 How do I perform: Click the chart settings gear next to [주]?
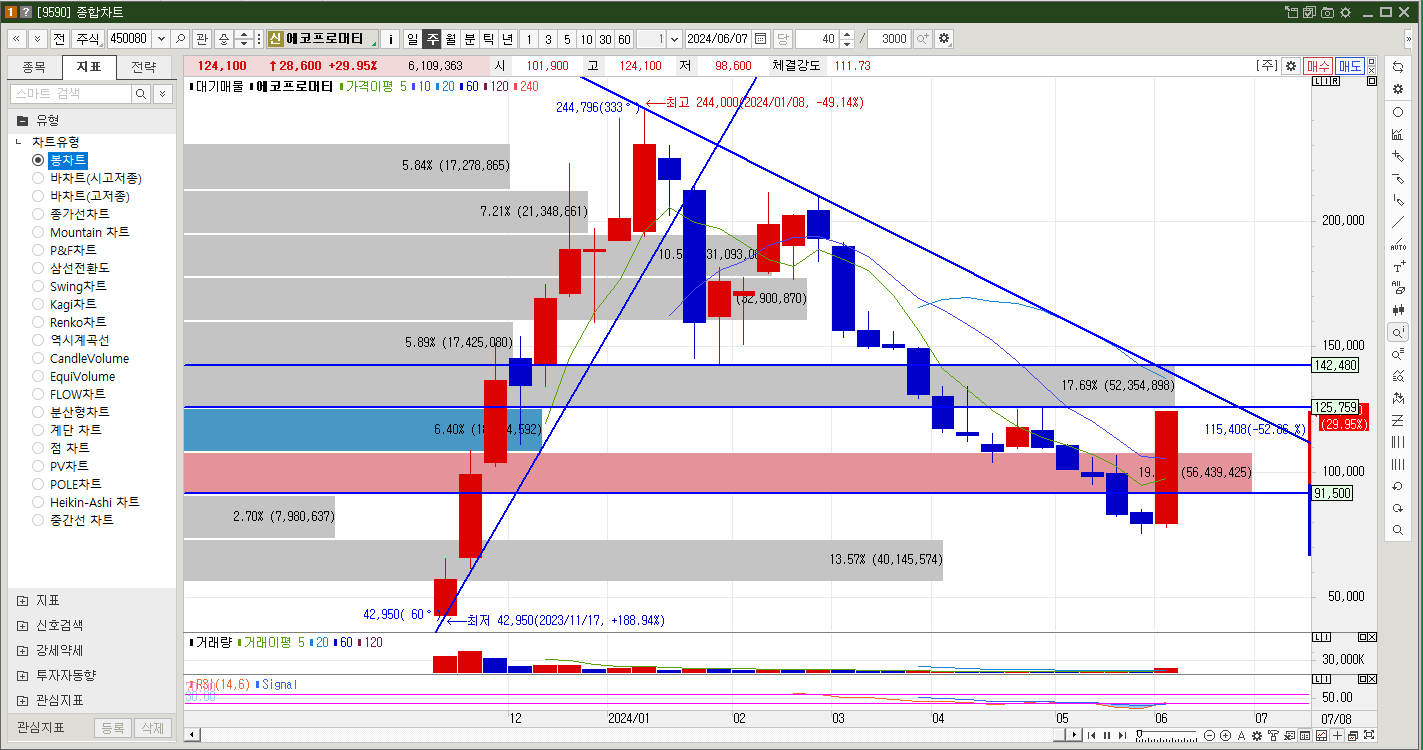1291,66
